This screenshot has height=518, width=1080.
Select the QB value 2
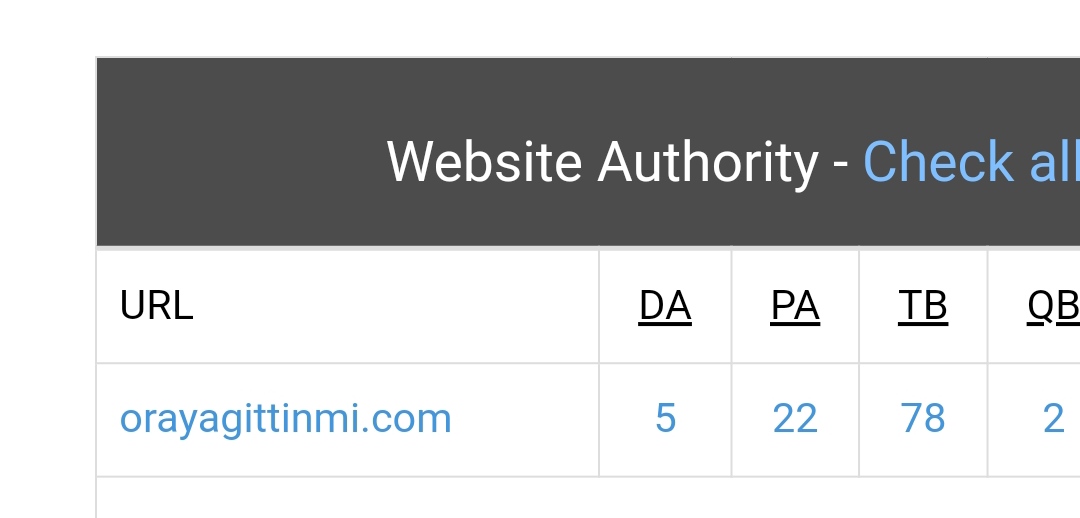(x=1053, y=419)
